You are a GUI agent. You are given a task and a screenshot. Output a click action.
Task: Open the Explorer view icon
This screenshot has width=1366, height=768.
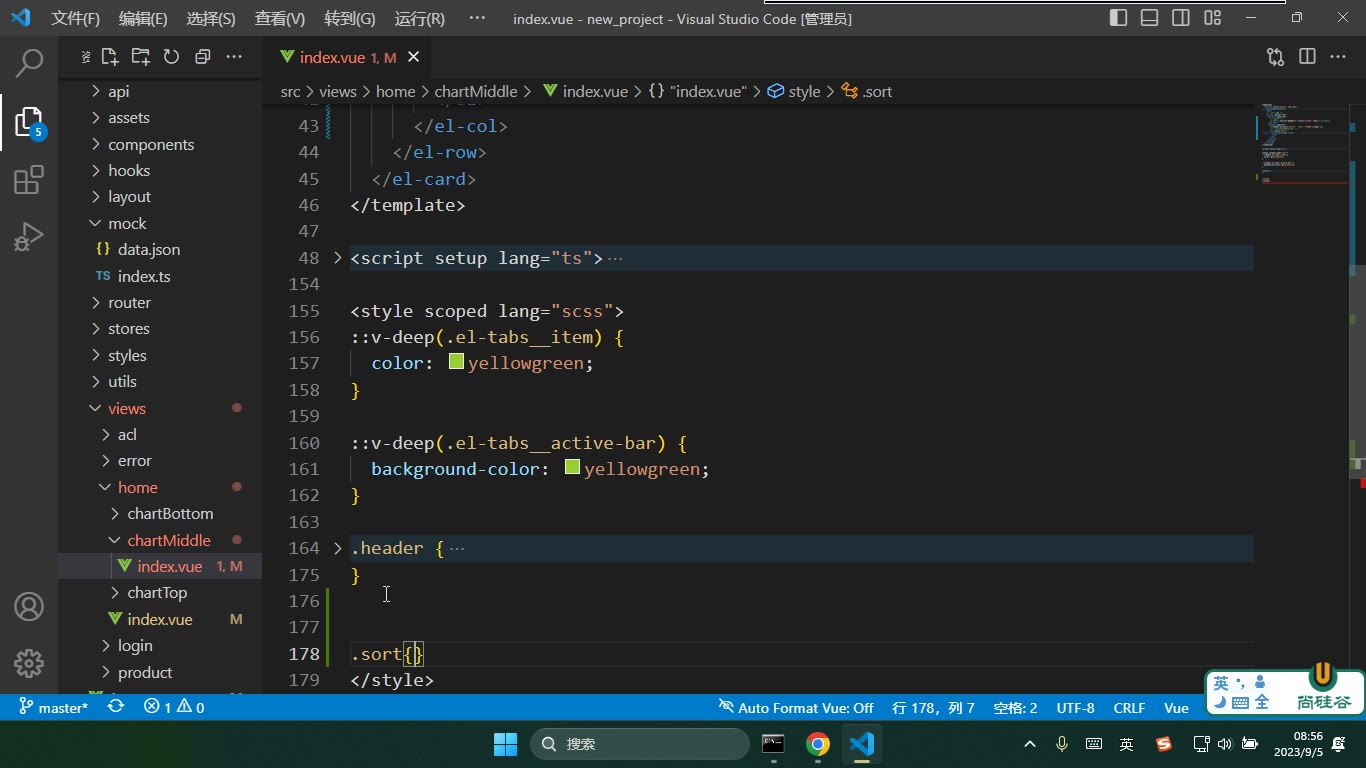(x=29, y=122)
